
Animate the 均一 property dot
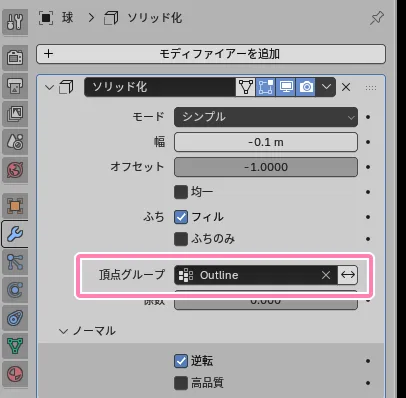pos(368,192)
